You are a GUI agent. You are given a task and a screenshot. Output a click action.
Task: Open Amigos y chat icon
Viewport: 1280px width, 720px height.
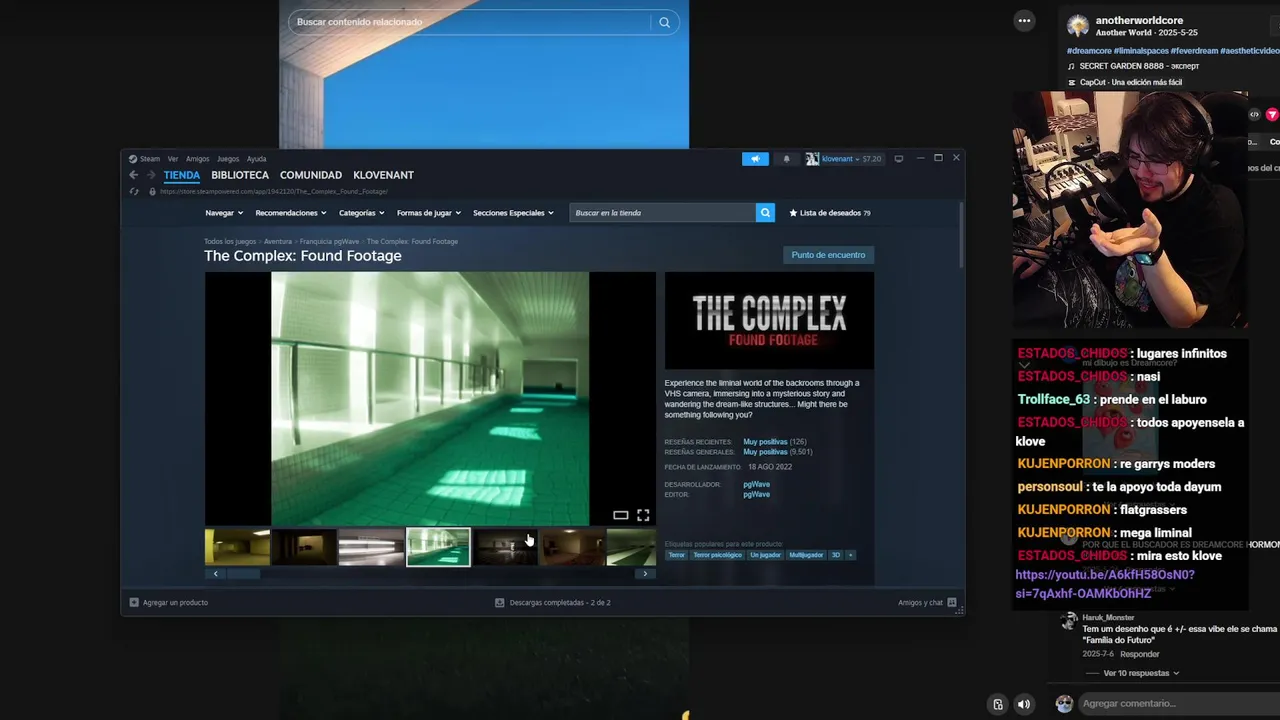[x=951, y=602]
